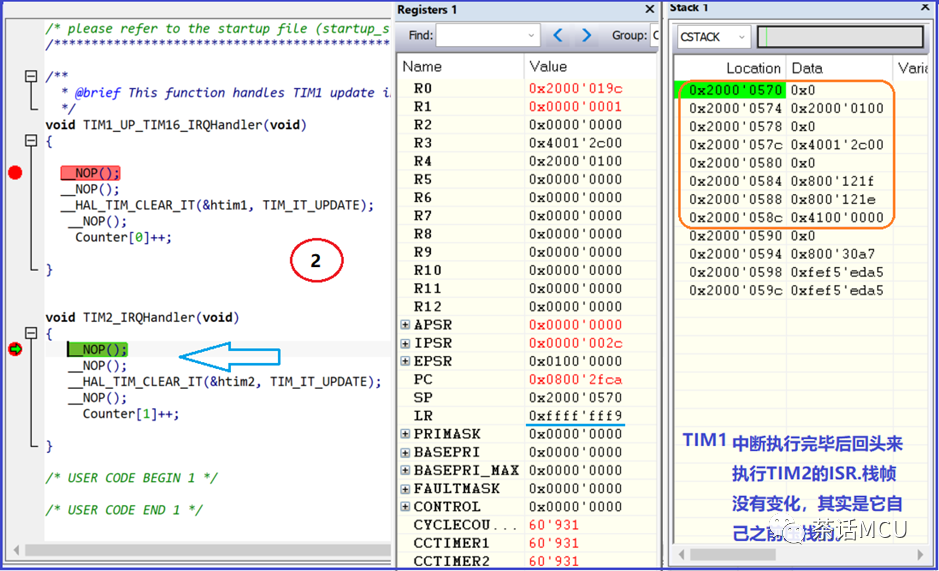Expand the CONTROL register
The width and height of the screenshot is (939, 571).
405,507
